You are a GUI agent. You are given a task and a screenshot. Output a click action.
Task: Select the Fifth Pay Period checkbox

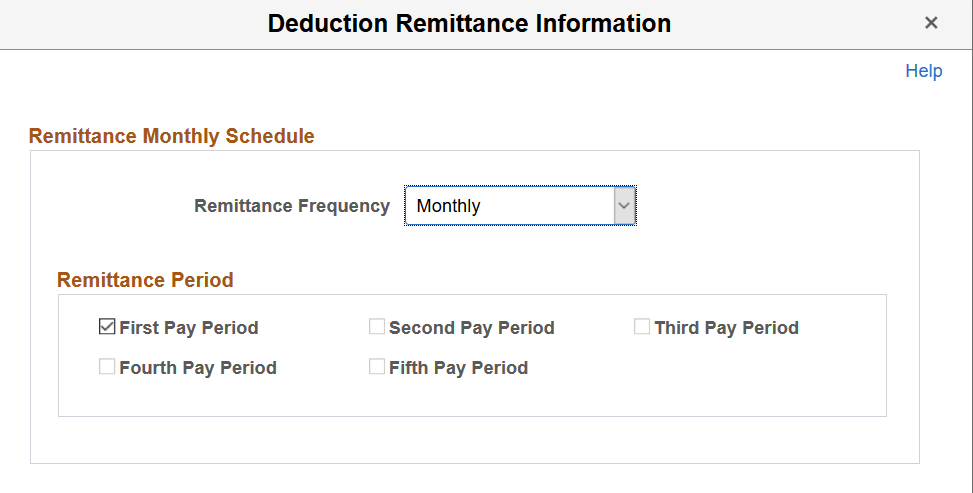tap(377, 367)
